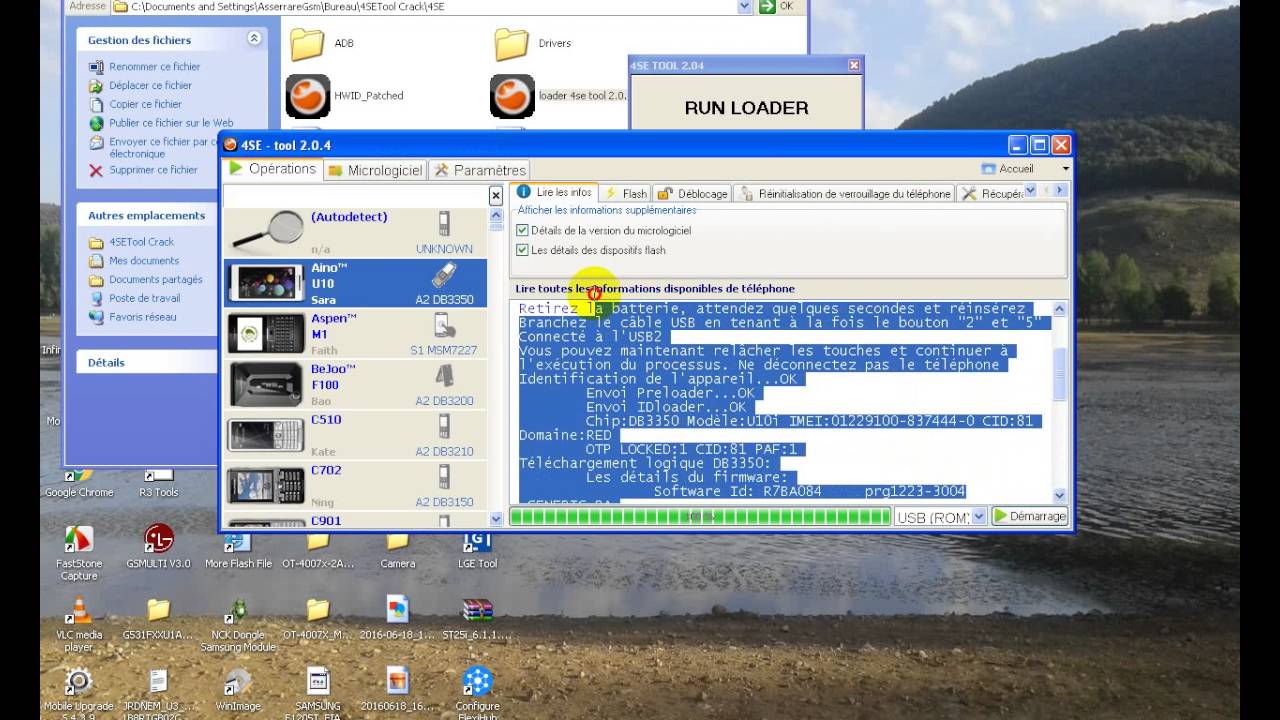Switch to the Flash tab
This screenshot has width=1280, height=720.
point(626,194)
